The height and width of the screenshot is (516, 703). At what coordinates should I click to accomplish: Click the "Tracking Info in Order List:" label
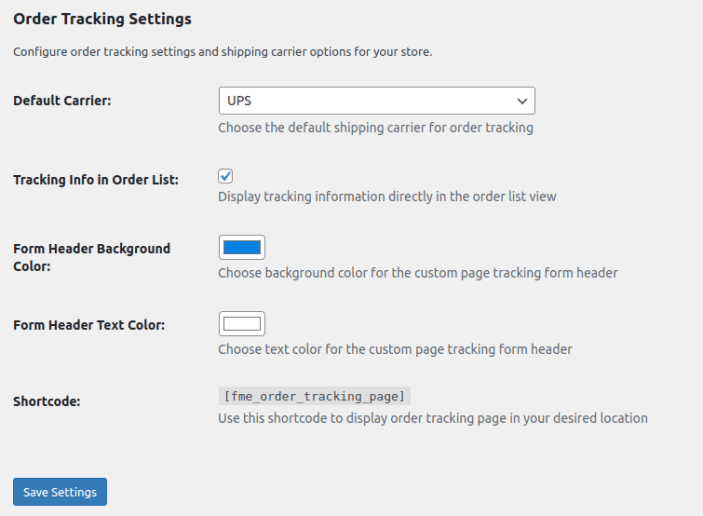pos(96,180)
